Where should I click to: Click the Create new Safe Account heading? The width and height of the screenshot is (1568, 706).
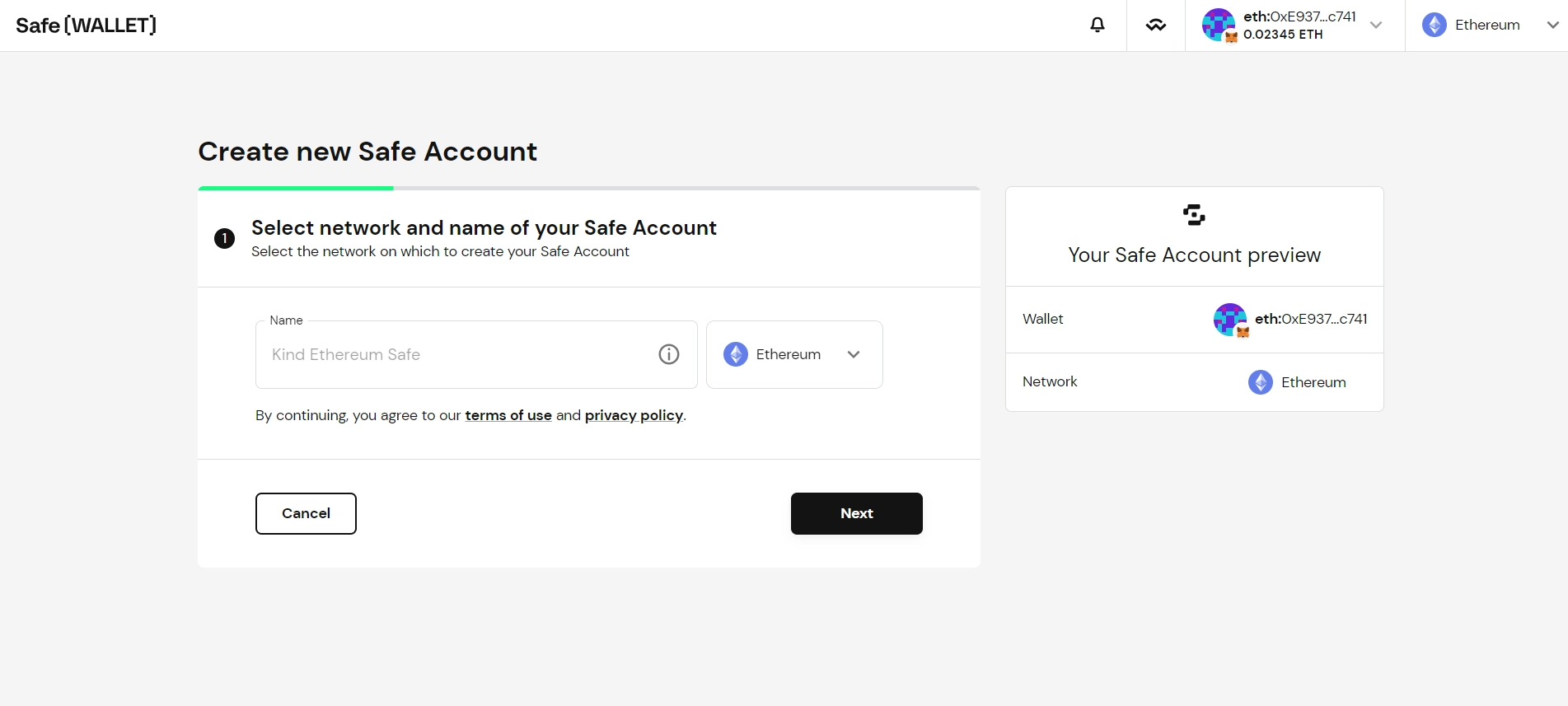coord(367,152)
